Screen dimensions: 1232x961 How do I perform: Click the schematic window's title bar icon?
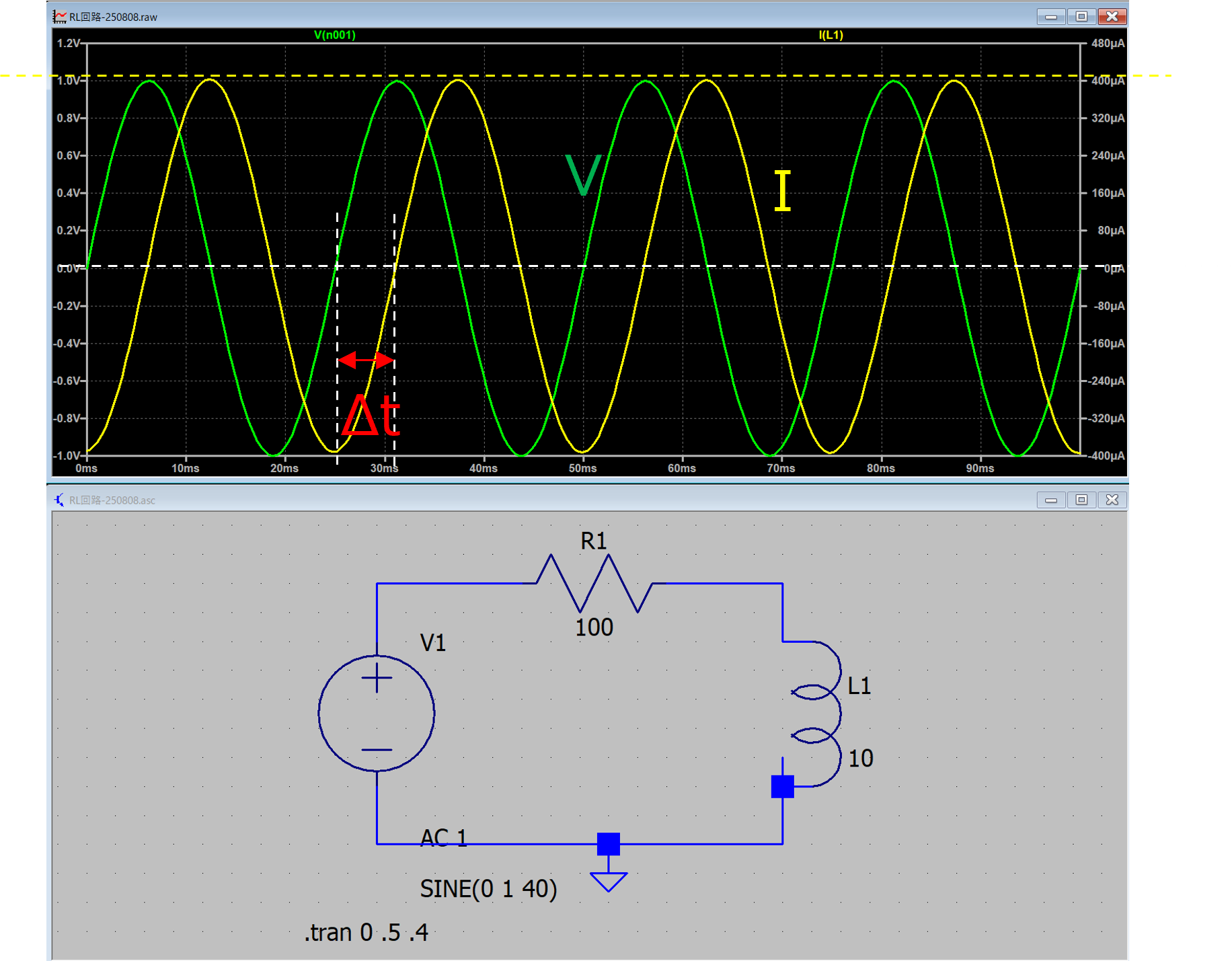pyautogui.click(x=60, y=500)
